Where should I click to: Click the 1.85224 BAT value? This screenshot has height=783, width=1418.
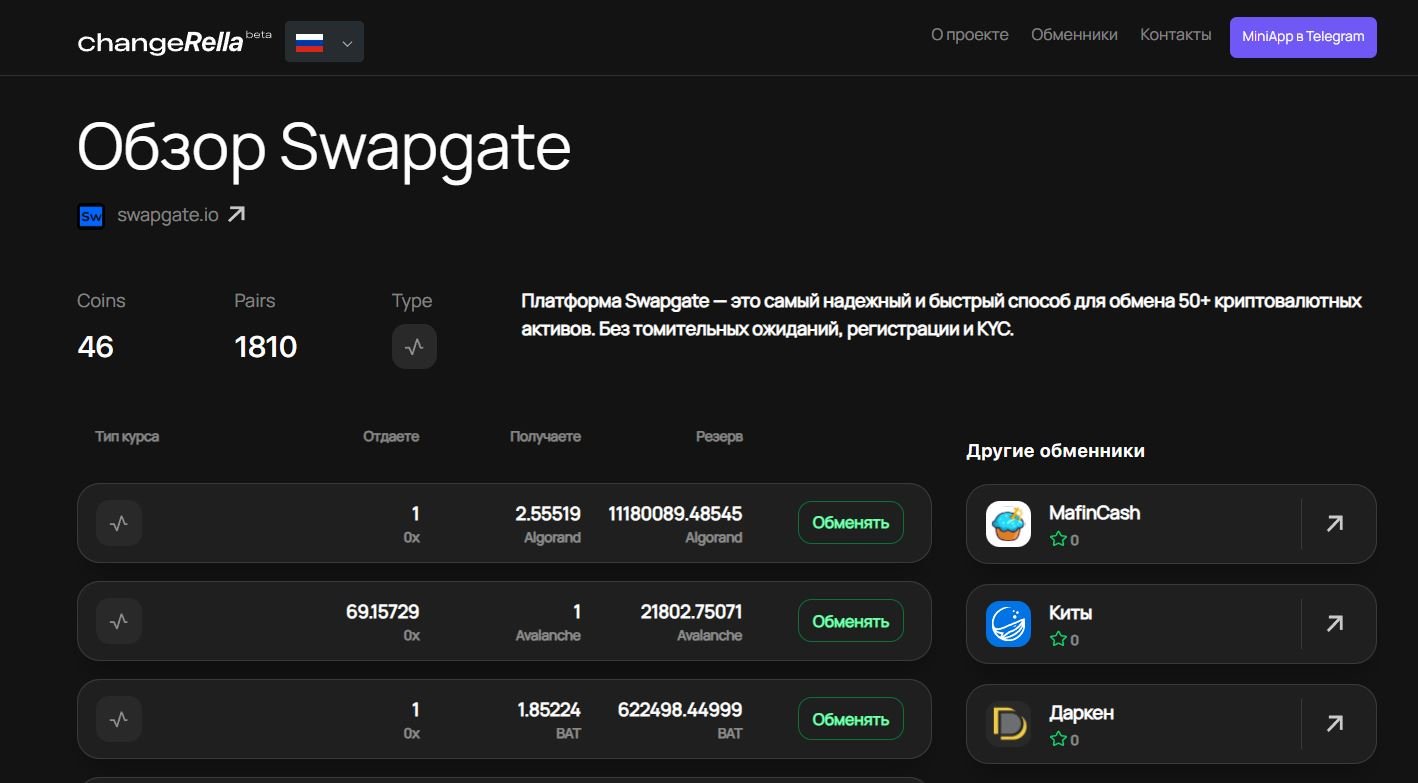(549, 710)
